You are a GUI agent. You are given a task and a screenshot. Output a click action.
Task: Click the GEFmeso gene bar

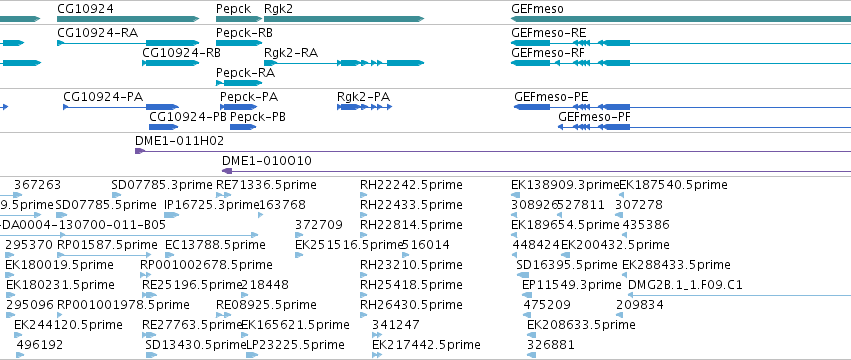pyautogui.click(x=681, y=19)
